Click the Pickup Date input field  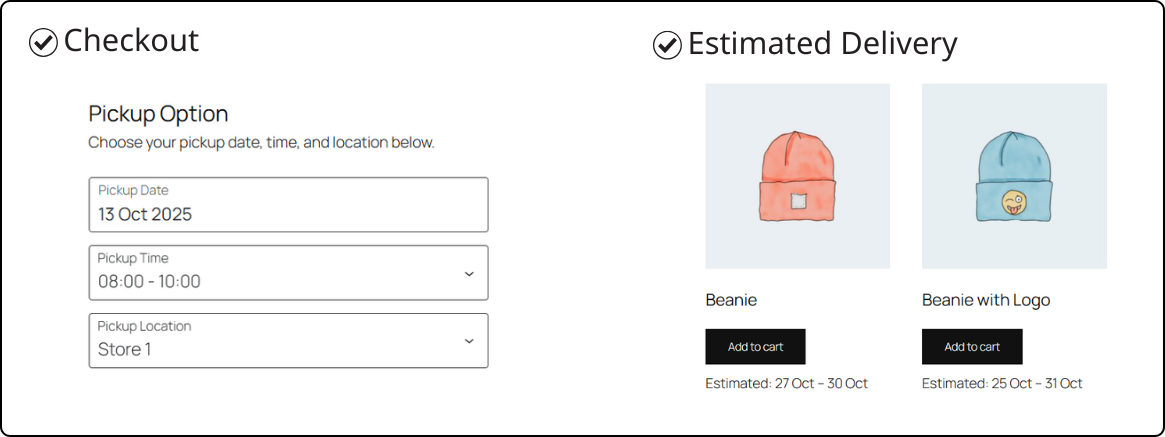(288, 204)
